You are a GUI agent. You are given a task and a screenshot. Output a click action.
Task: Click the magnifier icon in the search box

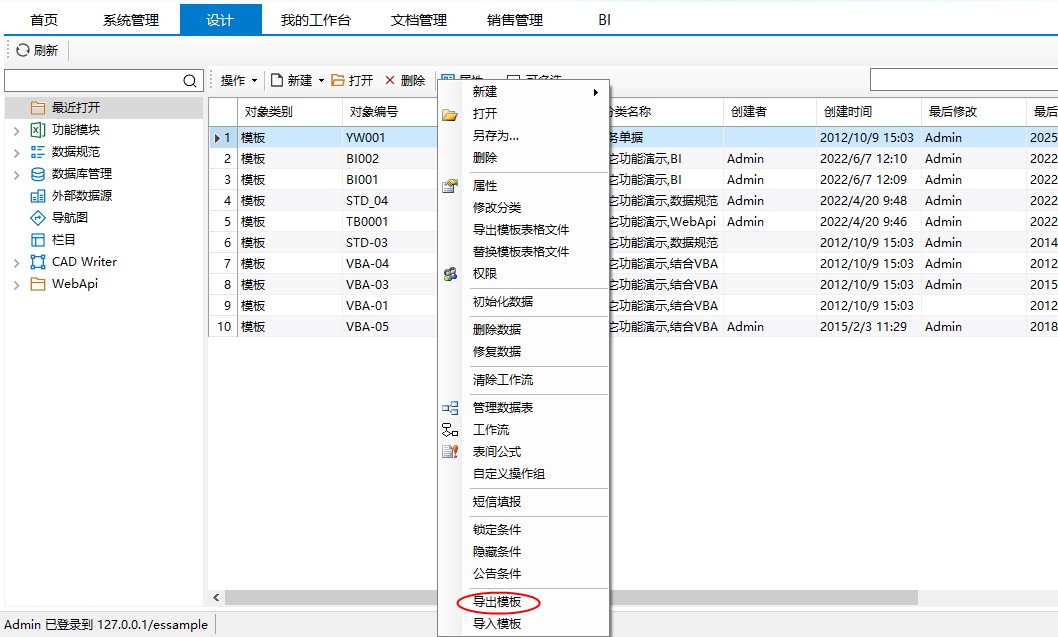(x=190, y=81)
